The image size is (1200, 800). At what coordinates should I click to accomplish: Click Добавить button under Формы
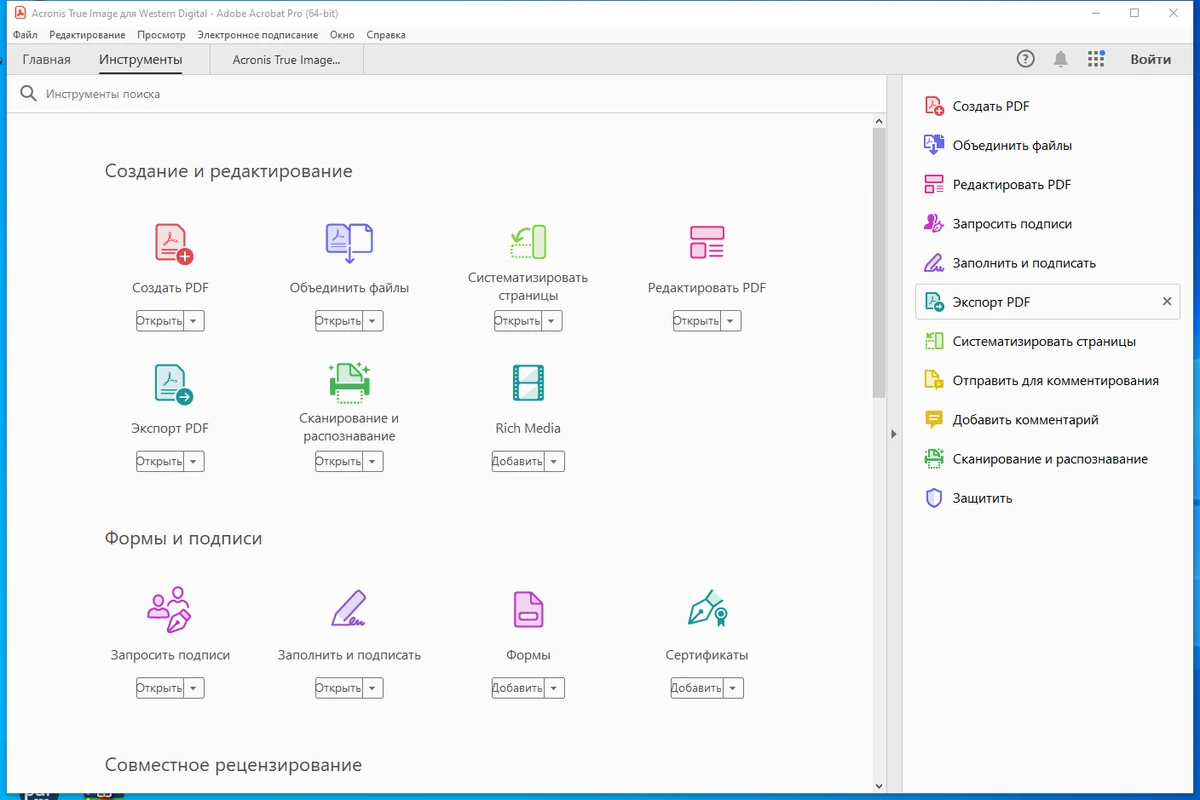pyautogui.click(x=519, y=688)
